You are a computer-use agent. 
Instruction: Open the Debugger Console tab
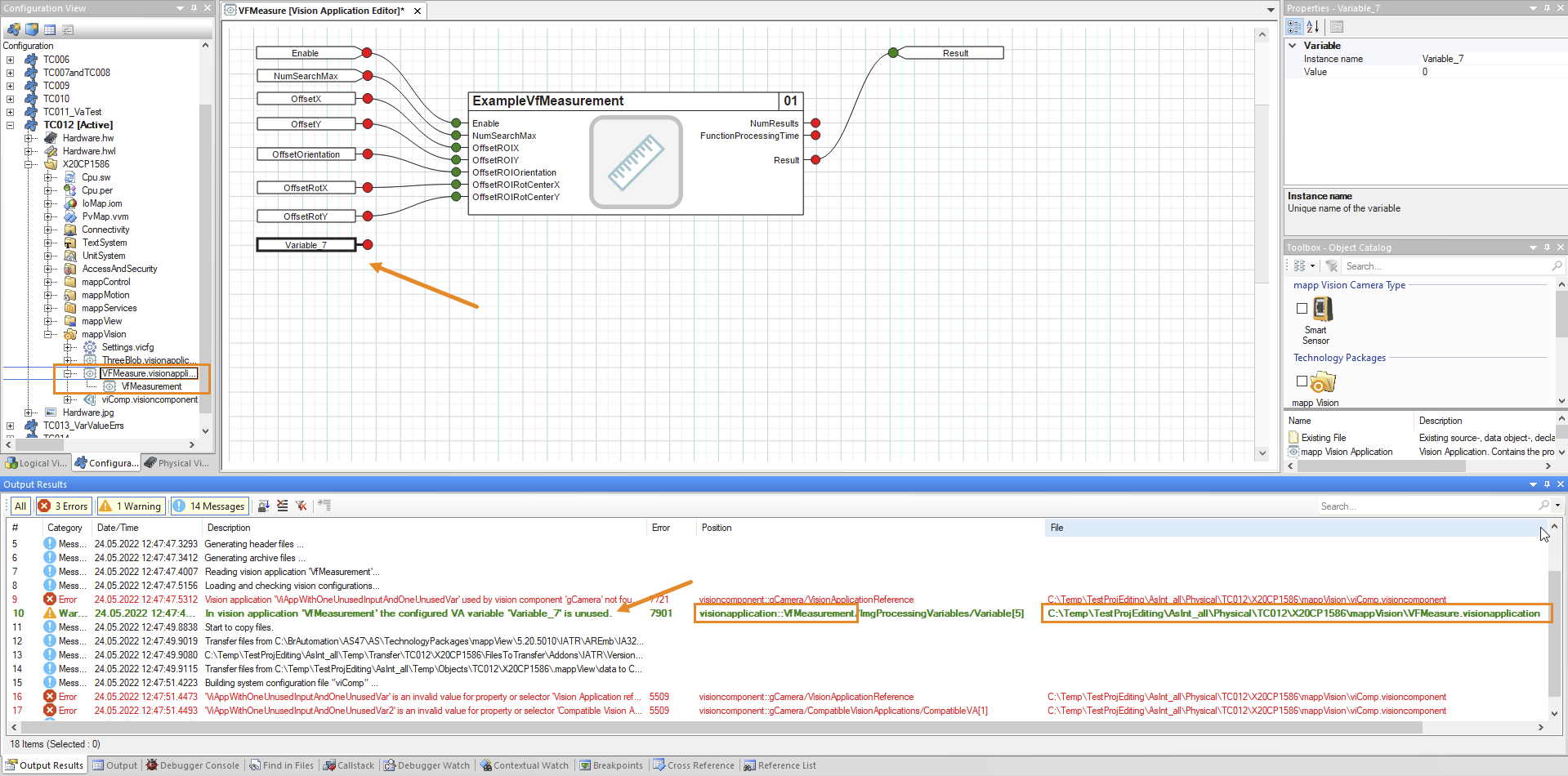click(x=193, y=765)
